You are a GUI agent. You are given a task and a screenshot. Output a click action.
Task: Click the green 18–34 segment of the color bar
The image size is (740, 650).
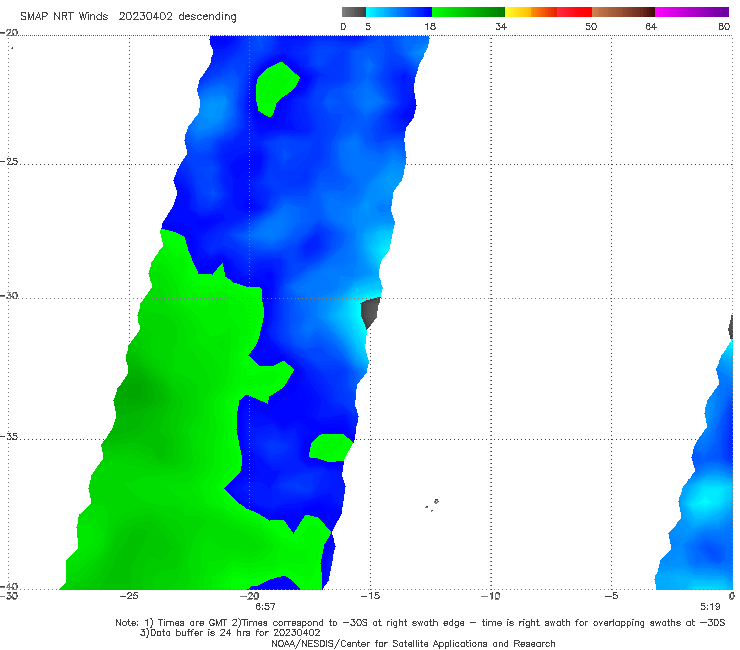click(468, 12)
